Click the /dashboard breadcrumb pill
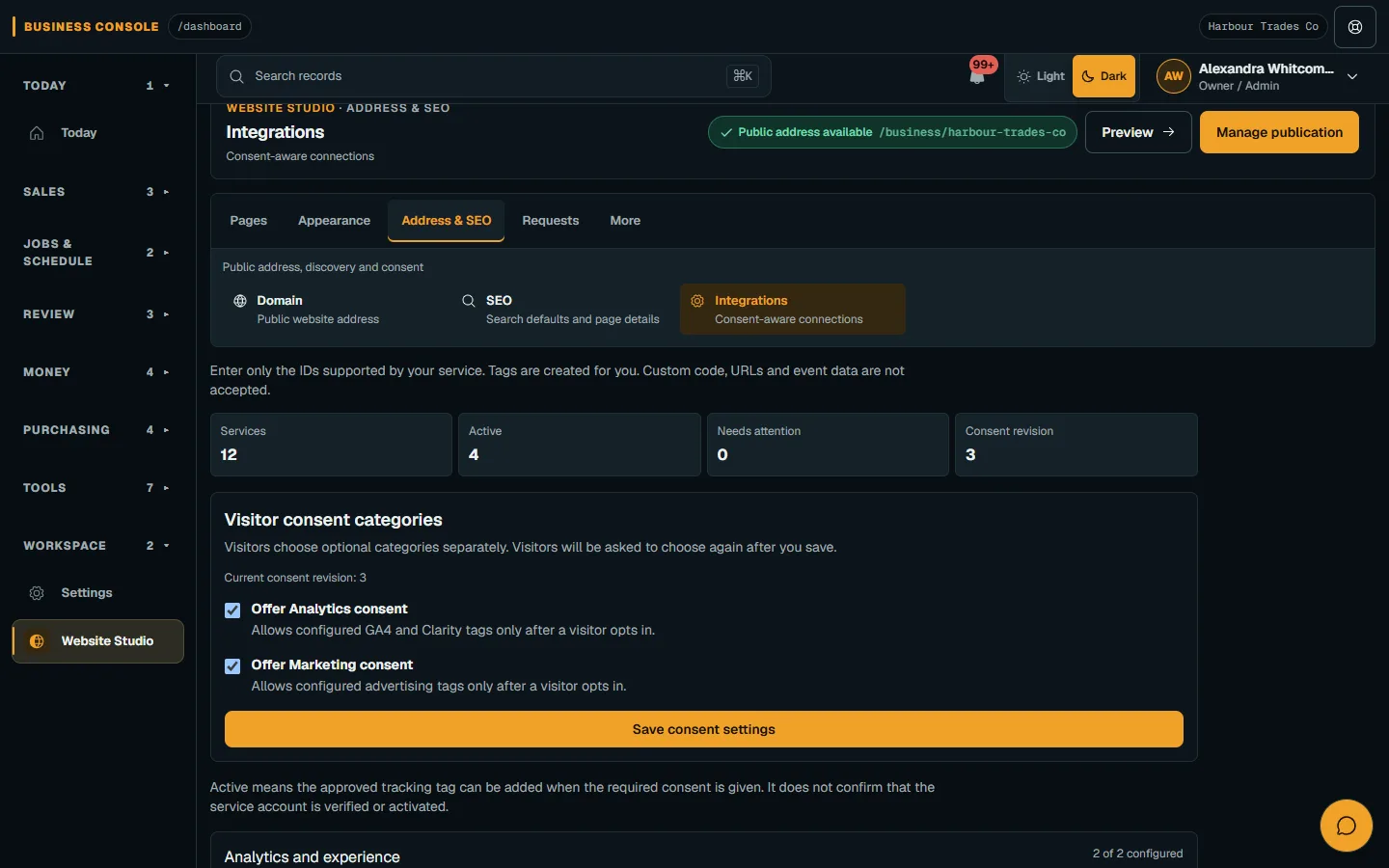This screenshot has width=1389, height=868. point(209,26)
